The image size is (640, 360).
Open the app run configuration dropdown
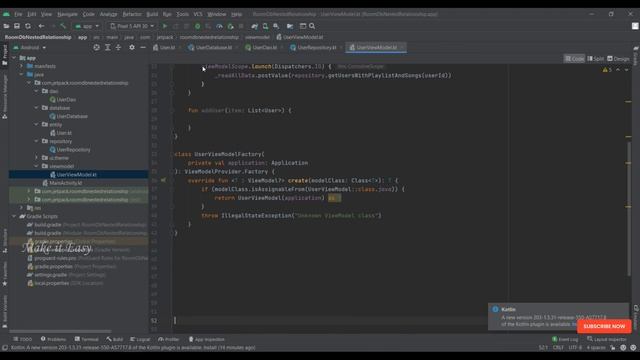click(87, 26)
